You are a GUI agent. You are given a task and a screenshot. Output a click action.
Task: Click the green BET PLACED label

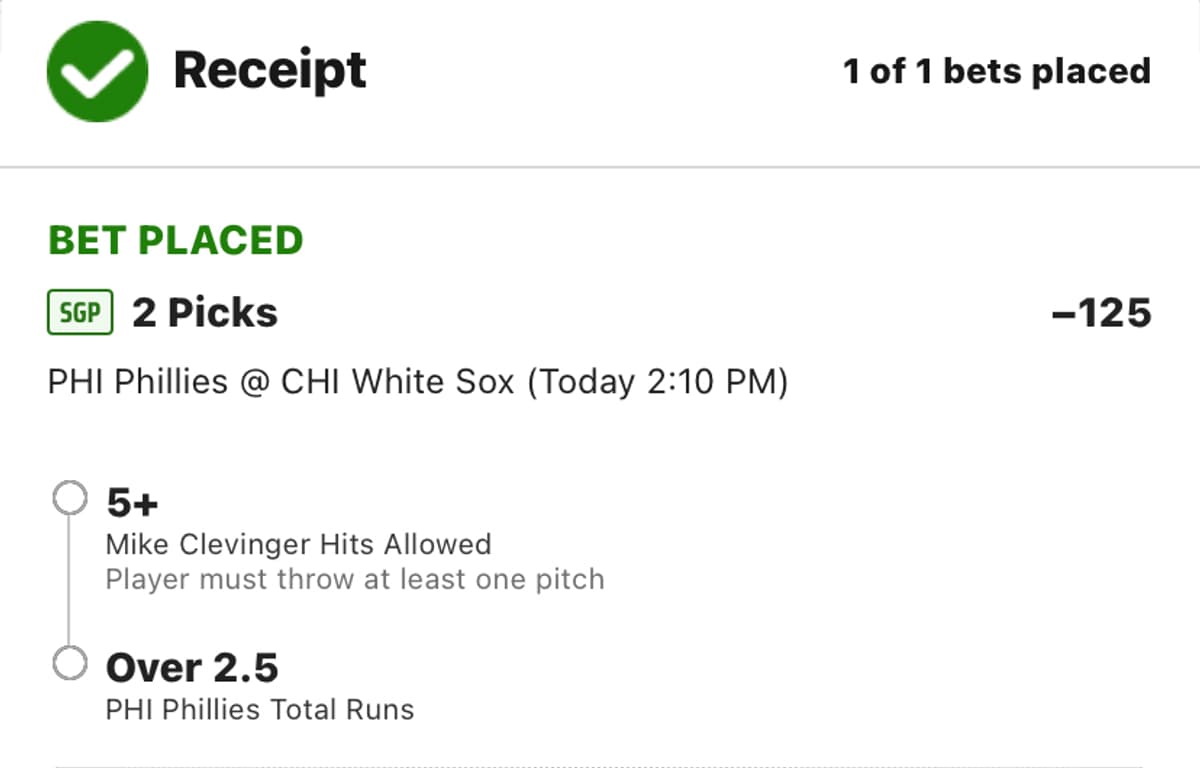(x=175, y=241)
